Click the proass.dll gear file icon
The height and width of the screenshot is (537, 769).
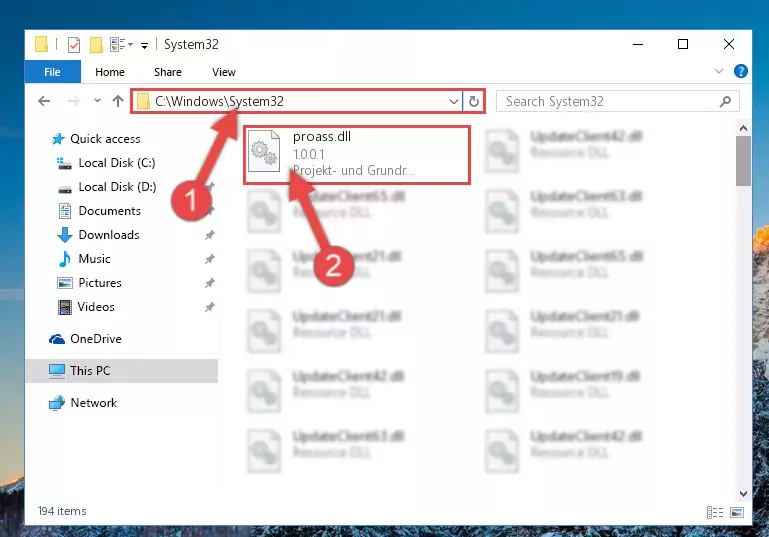coord(264,152)
